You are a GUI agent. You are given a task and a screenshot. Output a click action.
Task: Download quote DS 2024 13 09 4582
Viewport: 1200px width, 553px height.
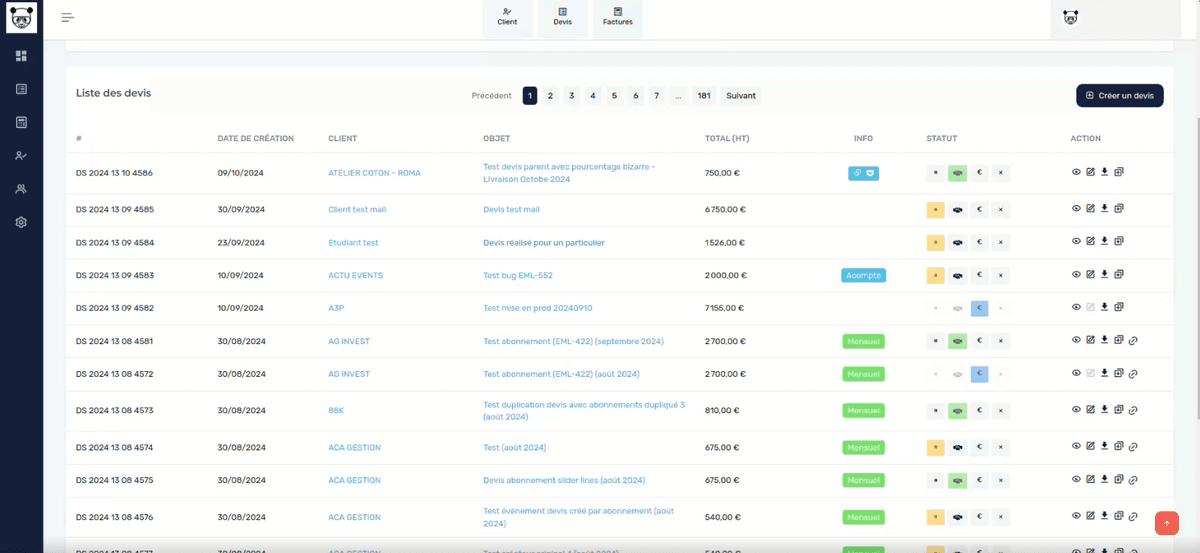(x=1104, y=307)
